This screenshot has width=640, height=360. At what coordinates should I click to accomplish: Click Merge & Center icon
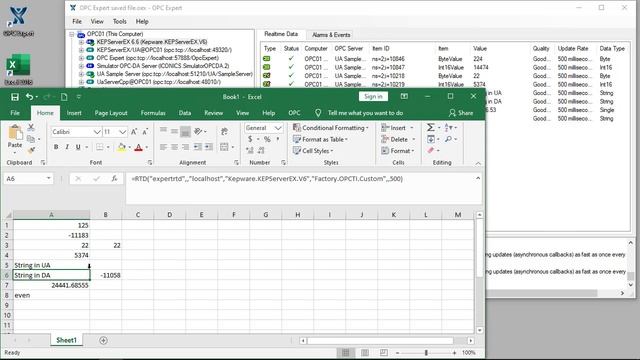(224, 147)
